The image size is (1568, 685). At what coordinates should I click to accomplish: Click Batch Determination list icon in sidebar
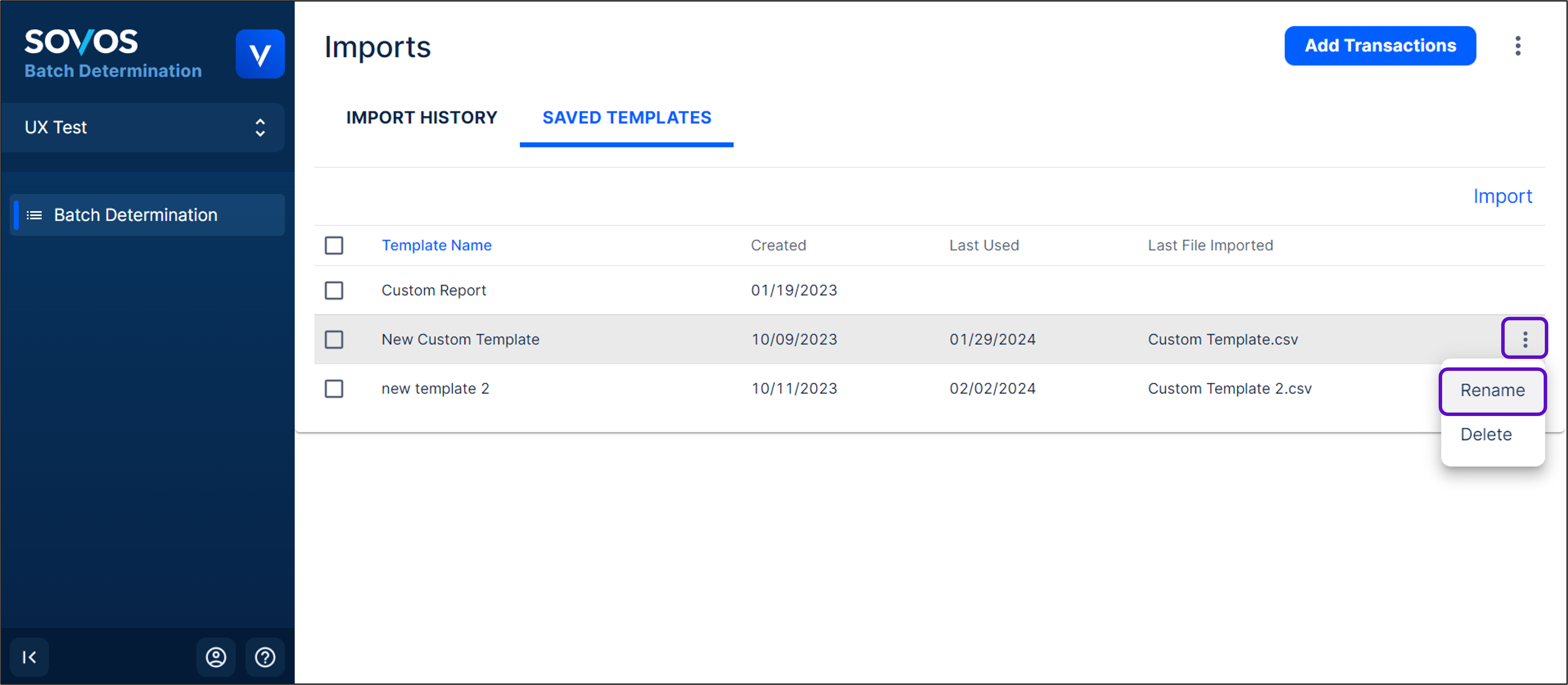point(34,215)
